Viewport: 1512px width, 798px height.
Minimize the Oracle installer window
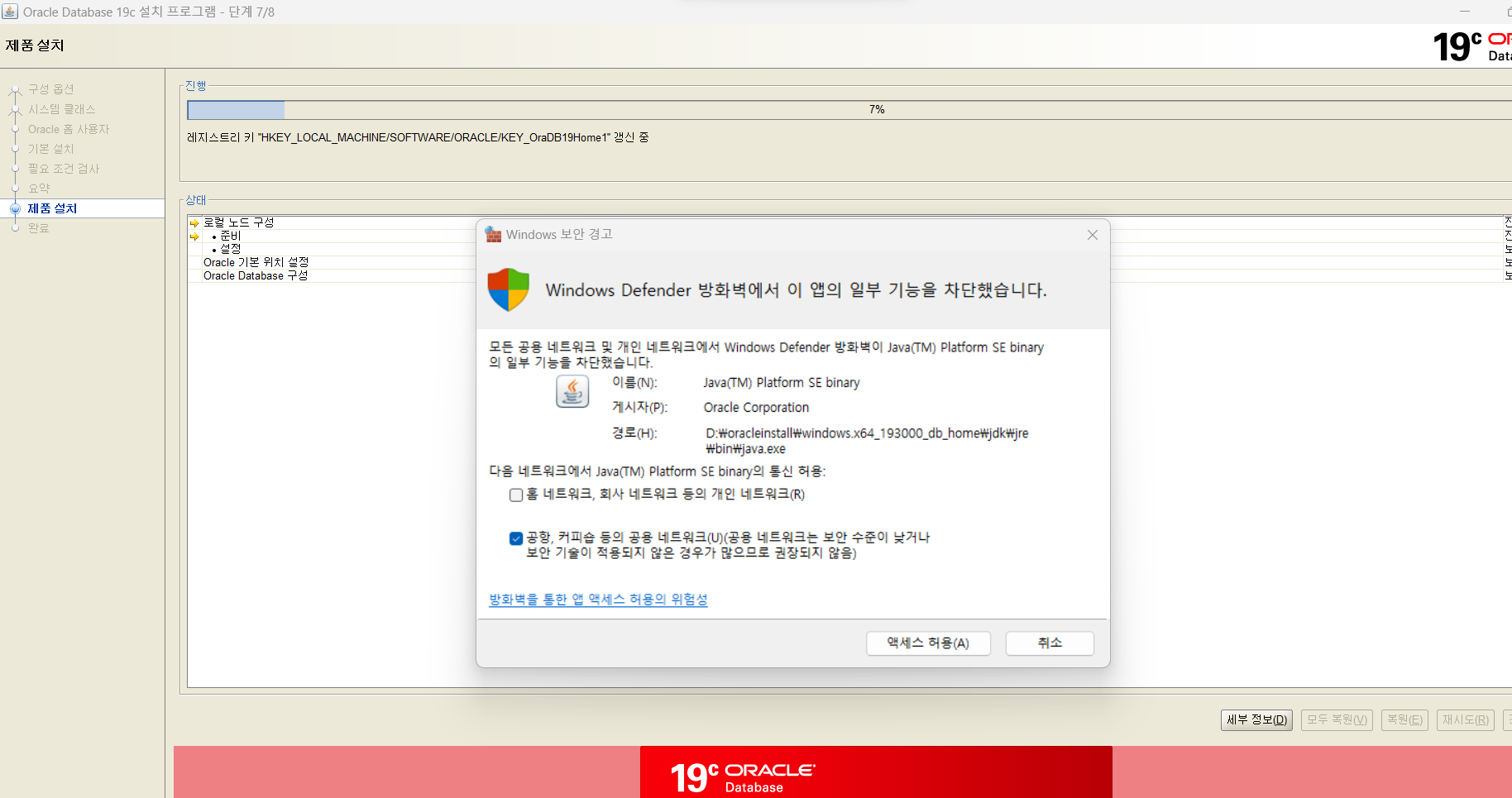pos(1465,12)
